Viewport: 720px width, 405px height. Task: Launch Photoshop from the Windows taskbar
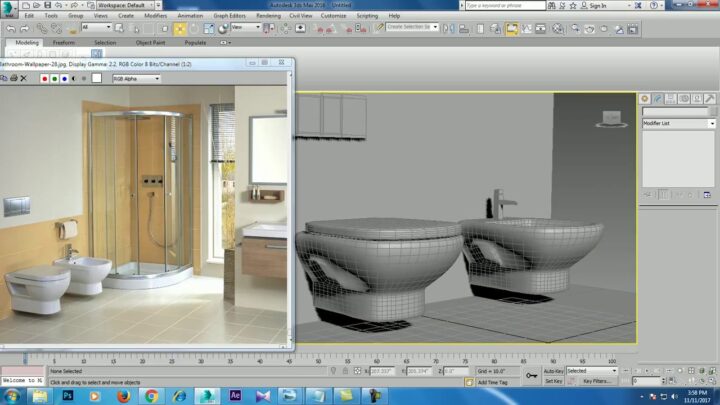68,395
